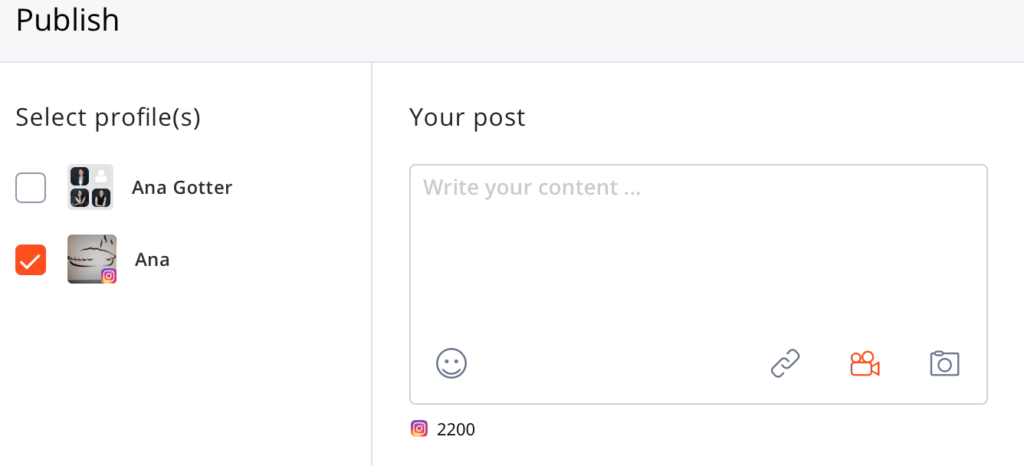Click the empty area below the Ana profile

[185, 380]
